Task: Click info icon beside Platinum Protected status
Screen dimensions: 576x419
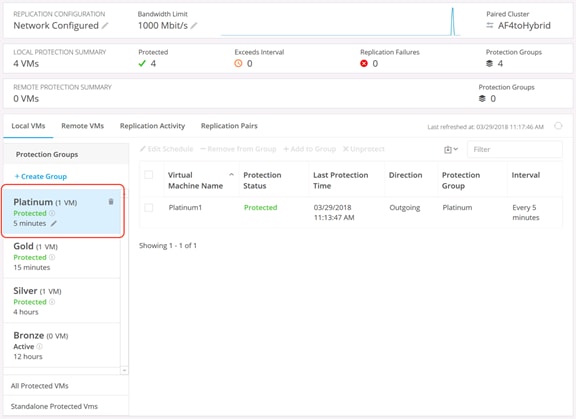Action: click(x=52, y=213)
